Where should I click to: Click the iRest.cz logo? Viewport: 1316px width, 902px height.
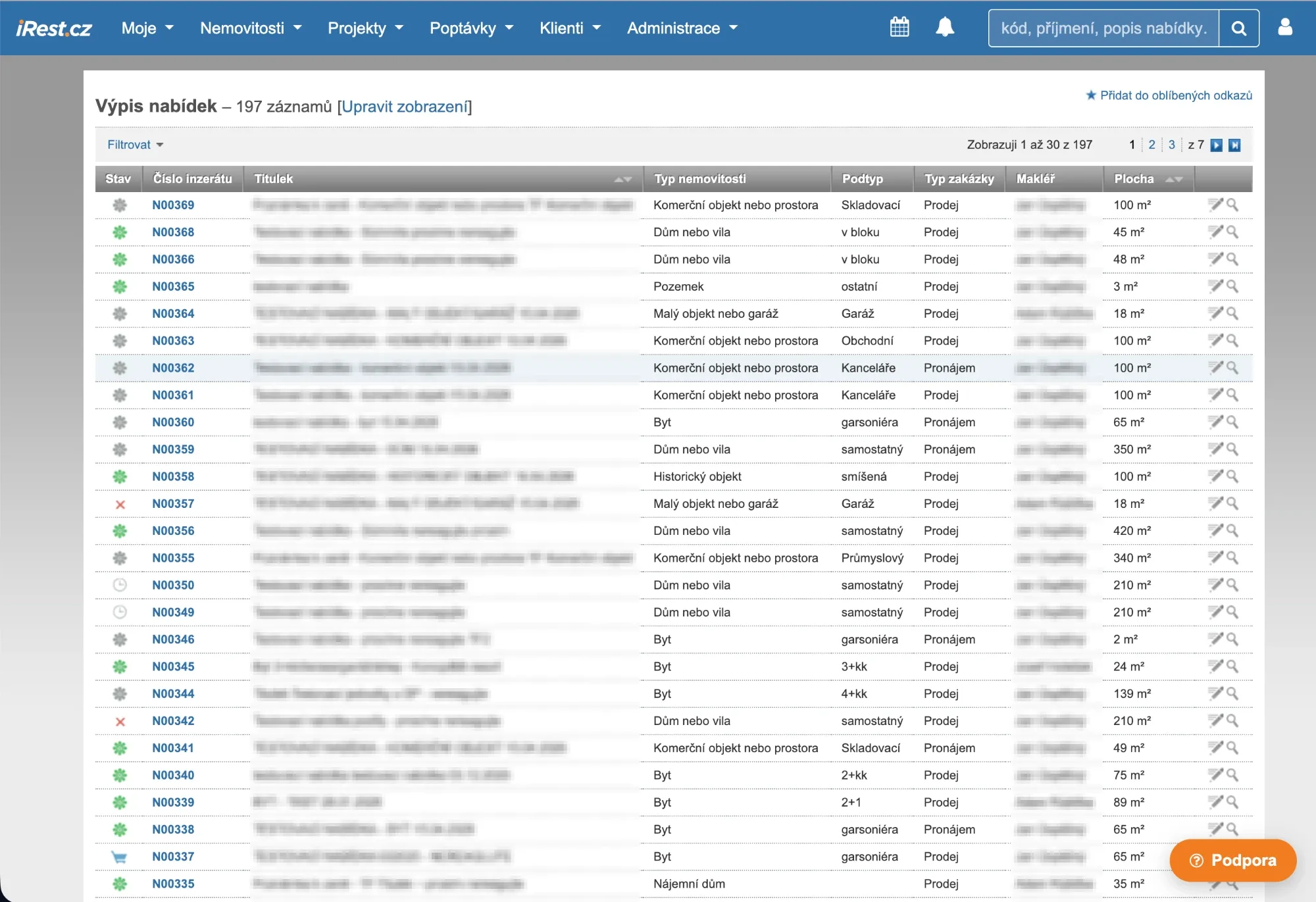click(53, 28)
